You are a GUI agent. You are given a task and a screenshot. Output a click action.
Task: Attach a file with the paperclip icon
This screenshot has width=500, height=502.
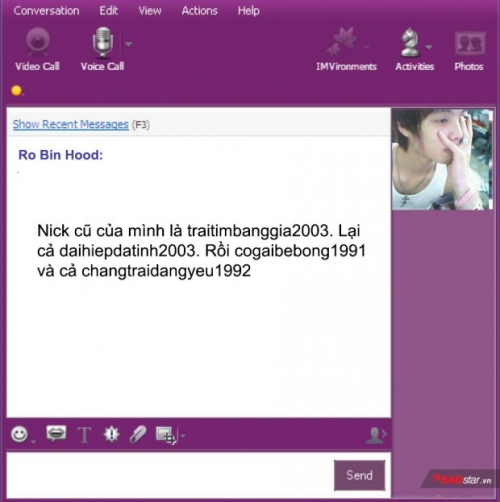pyautogui.click(x=138, y=434)
